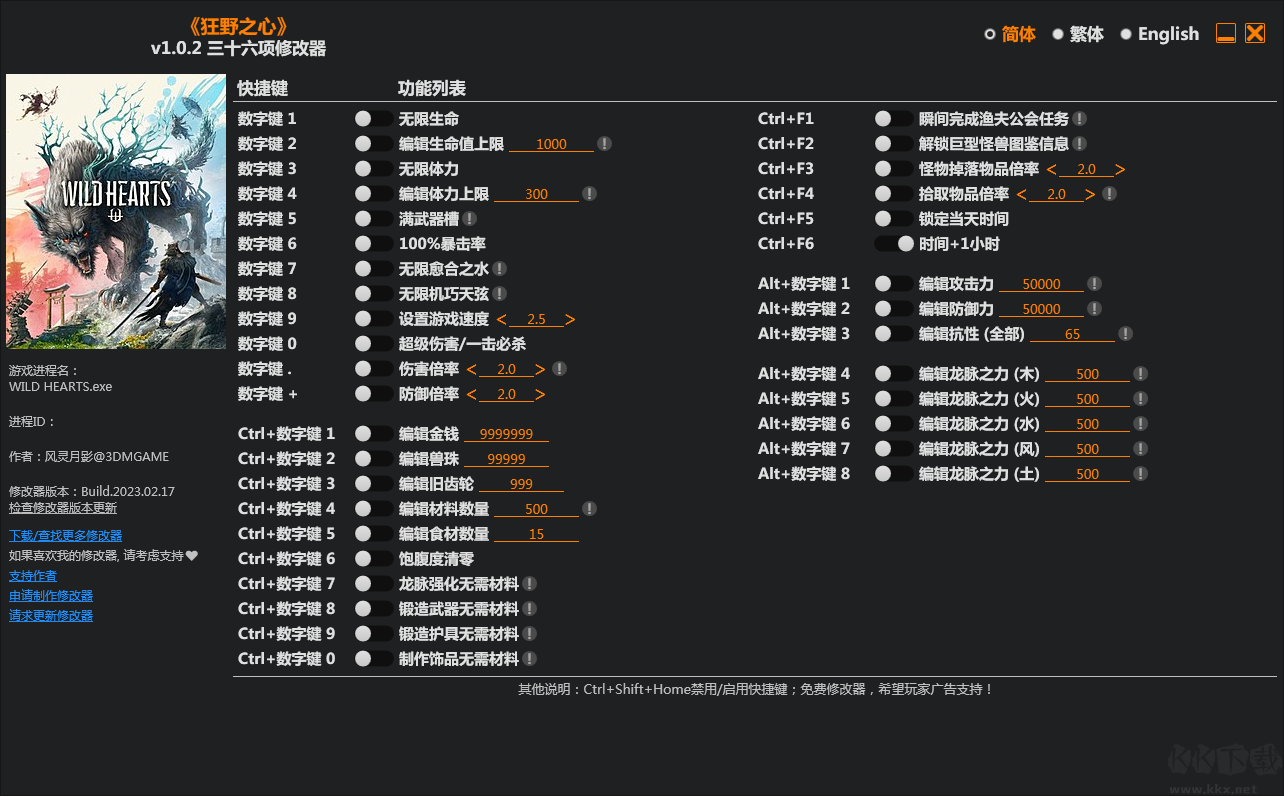Click info icon next to 制作饰品无需材料

click(529, 659)
